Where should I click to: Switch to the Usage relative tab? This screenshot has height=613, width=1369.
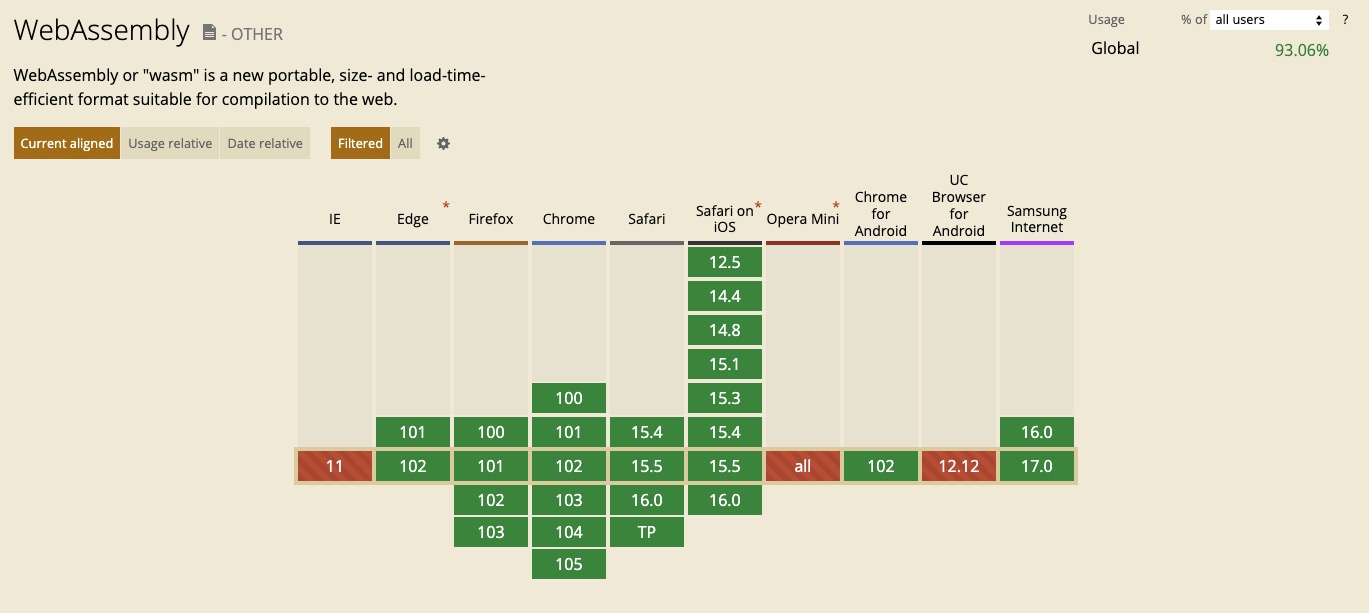(x=170, y=143)
